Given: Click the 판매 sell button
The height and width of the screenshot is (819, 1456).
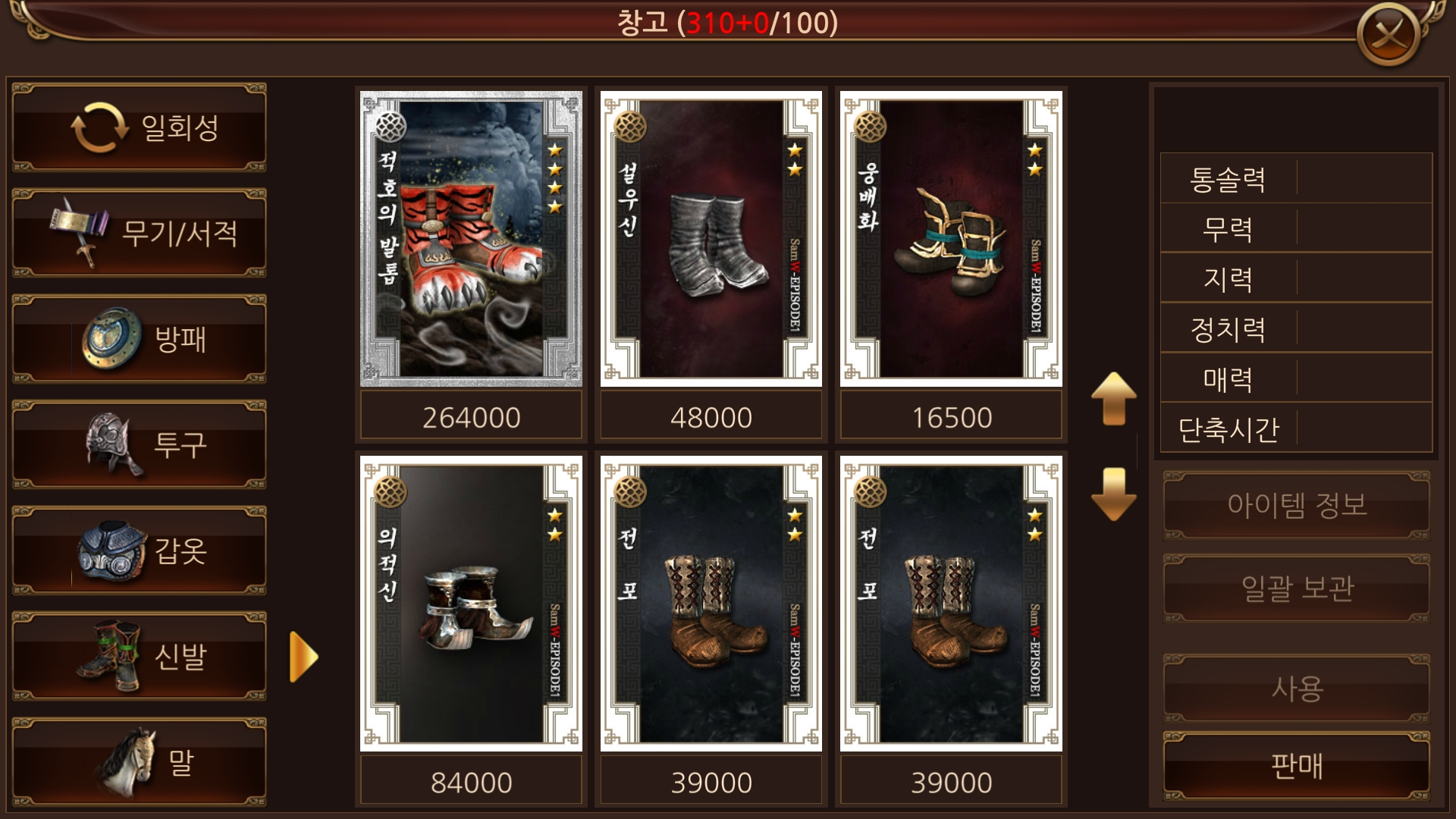Looking at the screenshot, I should coord(1297,766).
